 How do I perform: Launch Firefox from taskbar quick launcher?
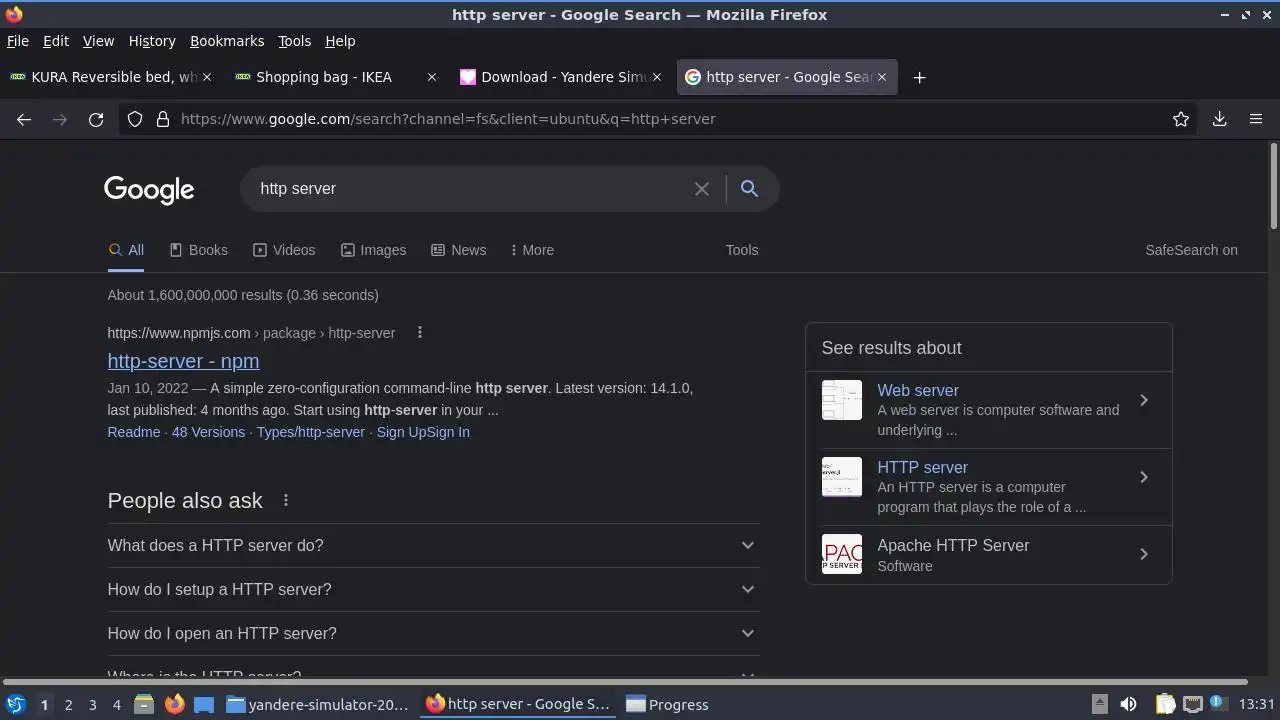[x=174, y=705]
